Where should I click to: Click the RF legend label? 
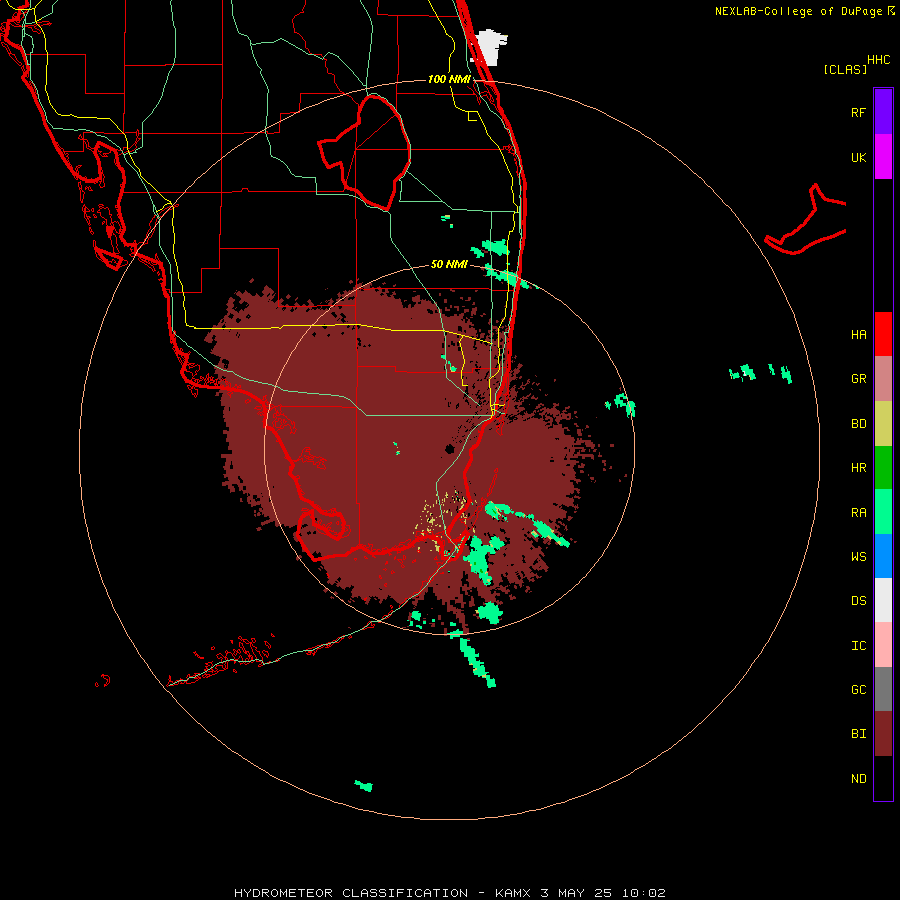click(x=858, y=112)
